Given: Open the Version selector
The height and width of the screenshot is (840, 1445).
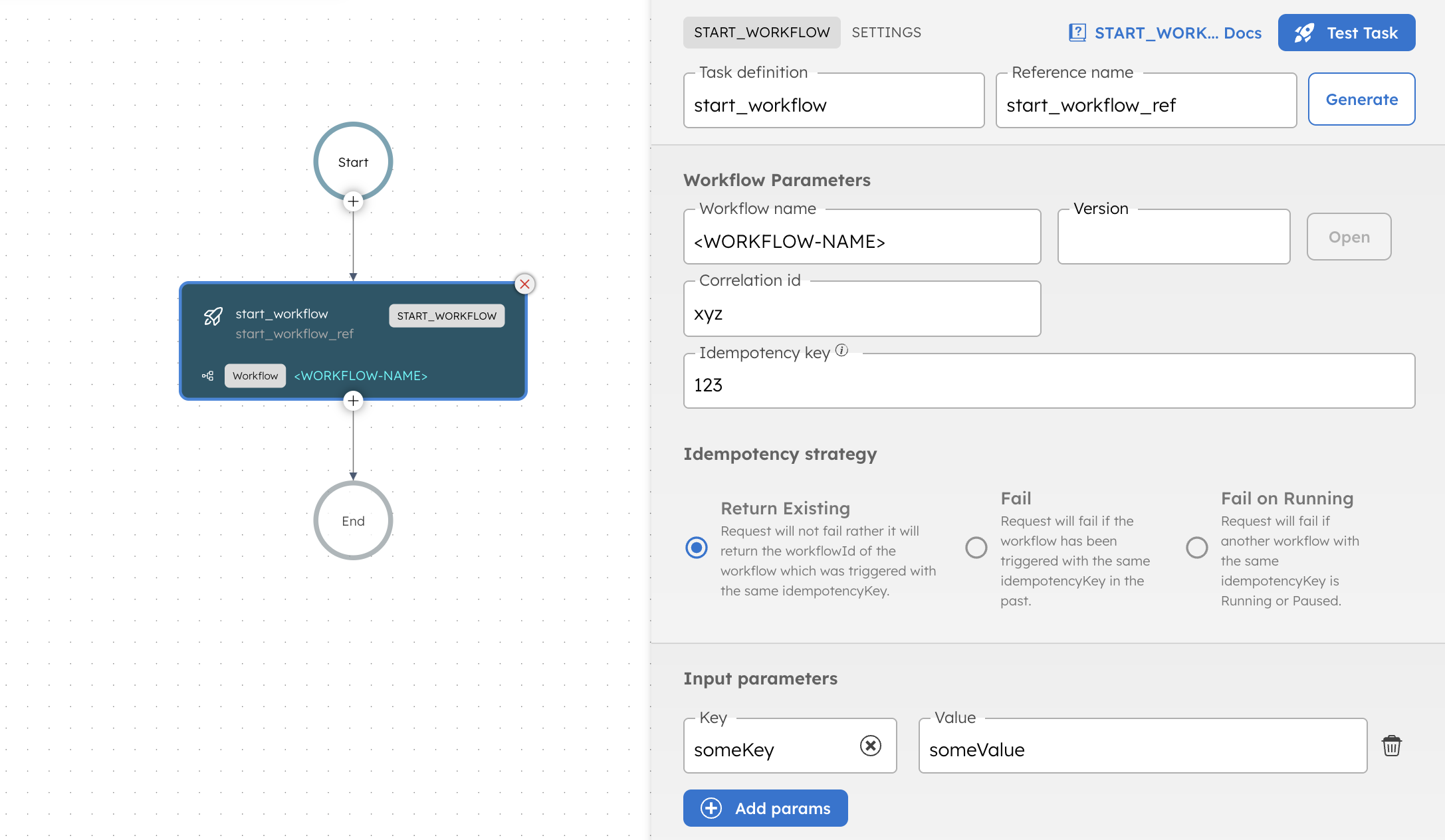Looking at the screenshot, I should point(1173,237).
